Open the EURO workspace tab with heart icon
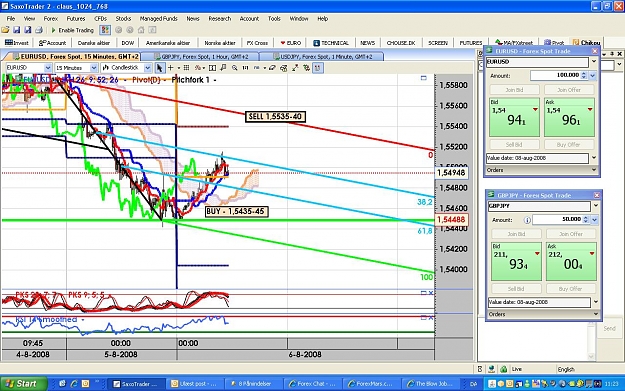Viewport: 625px width, 391px height. 290,43
